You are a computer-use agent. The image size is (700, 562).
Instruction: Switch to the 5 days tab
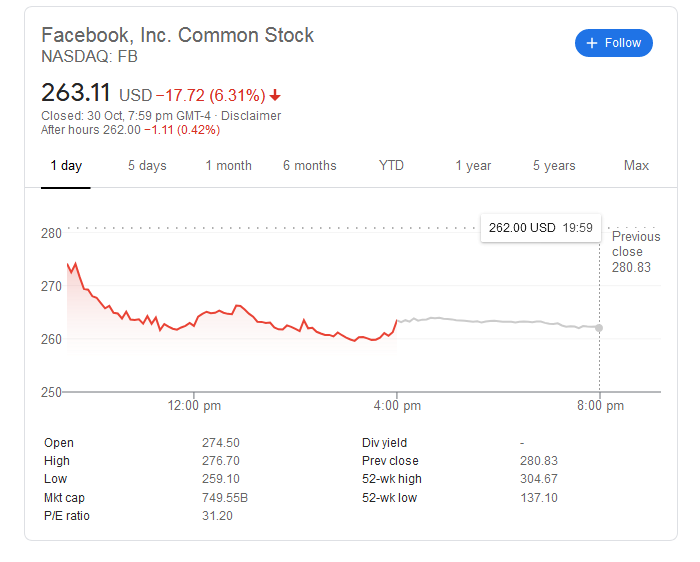click(147, 166)
